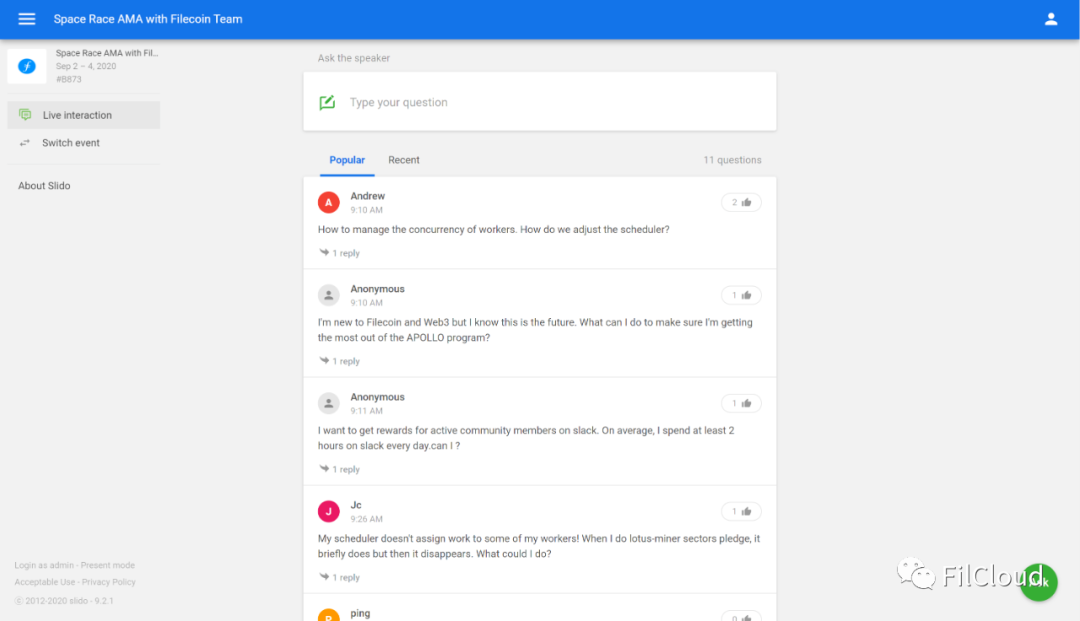Open Acceptable Use link
The image size is (1080, 621).
pyautogui.click(x=45, y=582)
